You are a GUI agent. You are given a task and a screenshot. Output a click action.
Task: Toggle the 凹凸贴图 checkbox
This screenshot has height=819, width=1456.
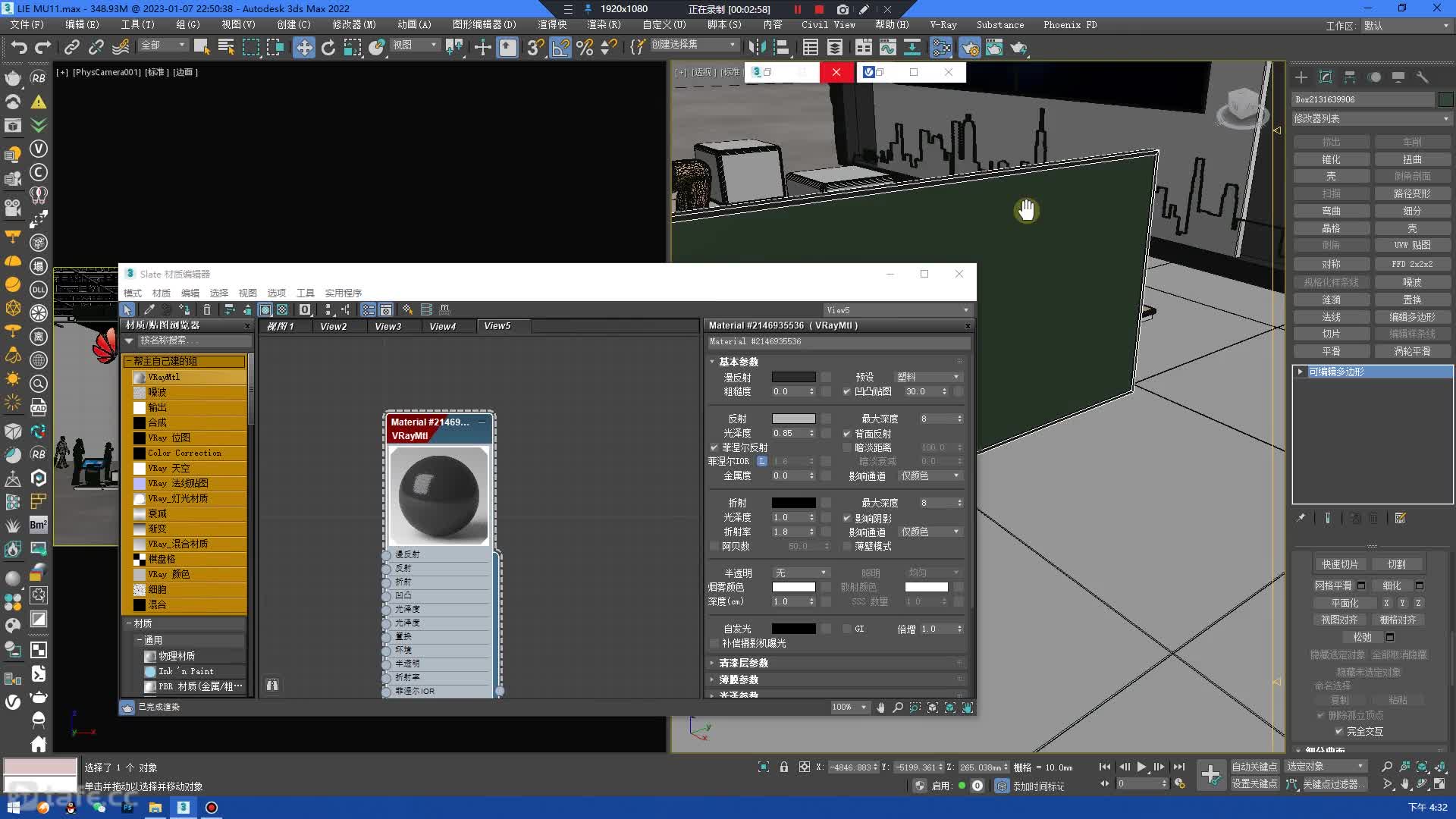click(846, 391)
